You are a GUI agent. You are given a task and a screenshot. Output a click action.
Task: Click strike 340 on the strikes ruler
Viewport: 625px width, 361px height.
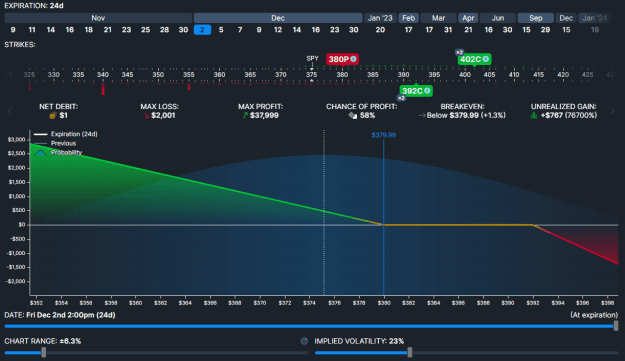[103, 75]
